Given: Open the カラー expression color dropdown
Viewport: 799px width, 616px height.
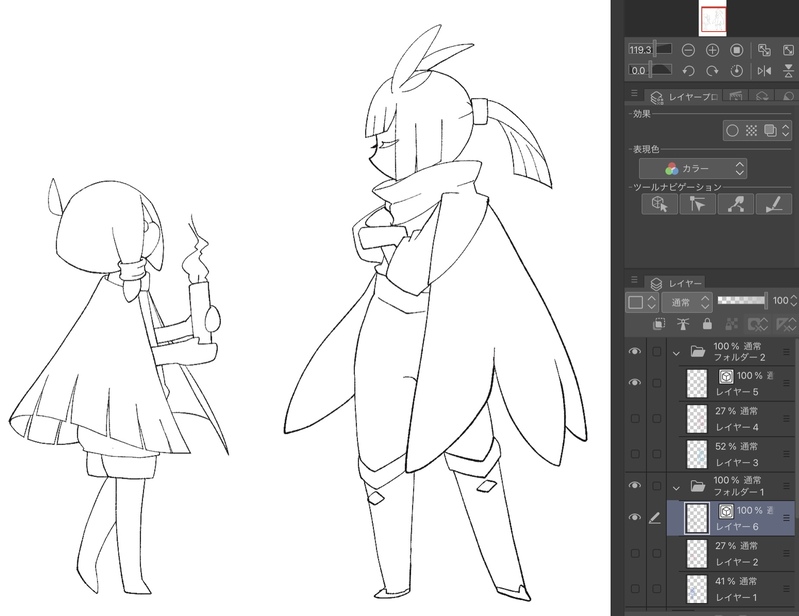Looking at the screenshot, I should (x=693, y=168).
